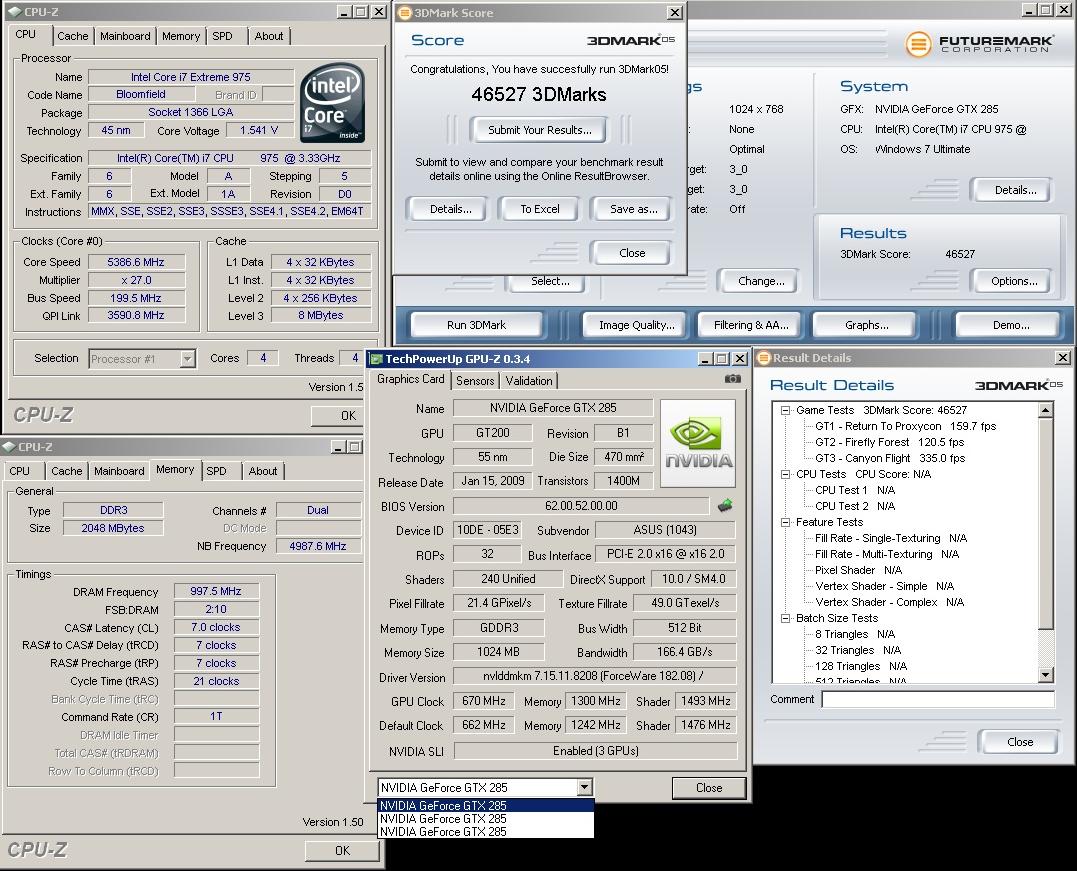Click the Intel Core i7 logo in CPU-Z
Image resolution: width=1077 pixels, height=871 pixels.
(332, 103)
